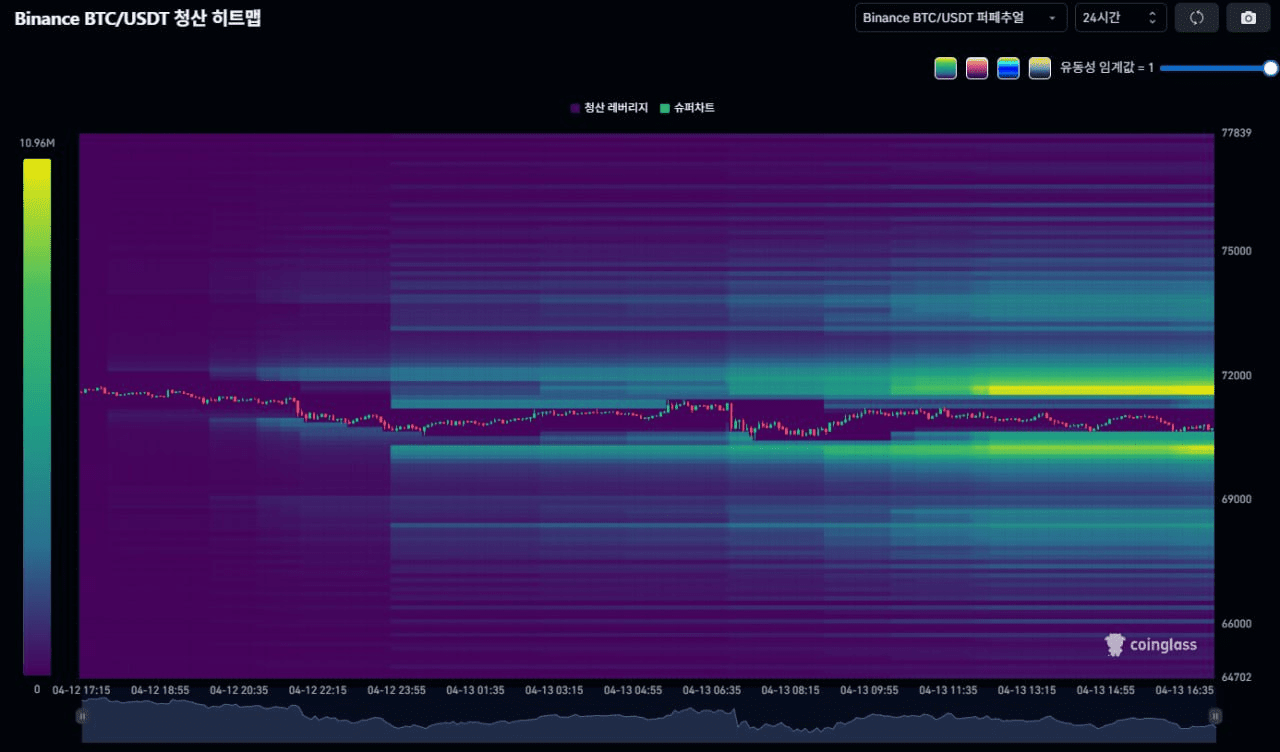Click the 66000 price axis label
Screen dimensions: 1280x752
1236,624
